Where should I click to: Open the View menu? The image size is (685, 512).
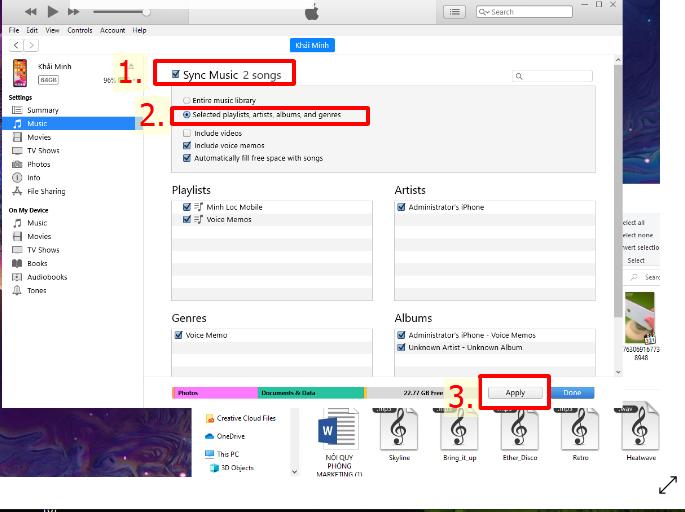point(52,30)
